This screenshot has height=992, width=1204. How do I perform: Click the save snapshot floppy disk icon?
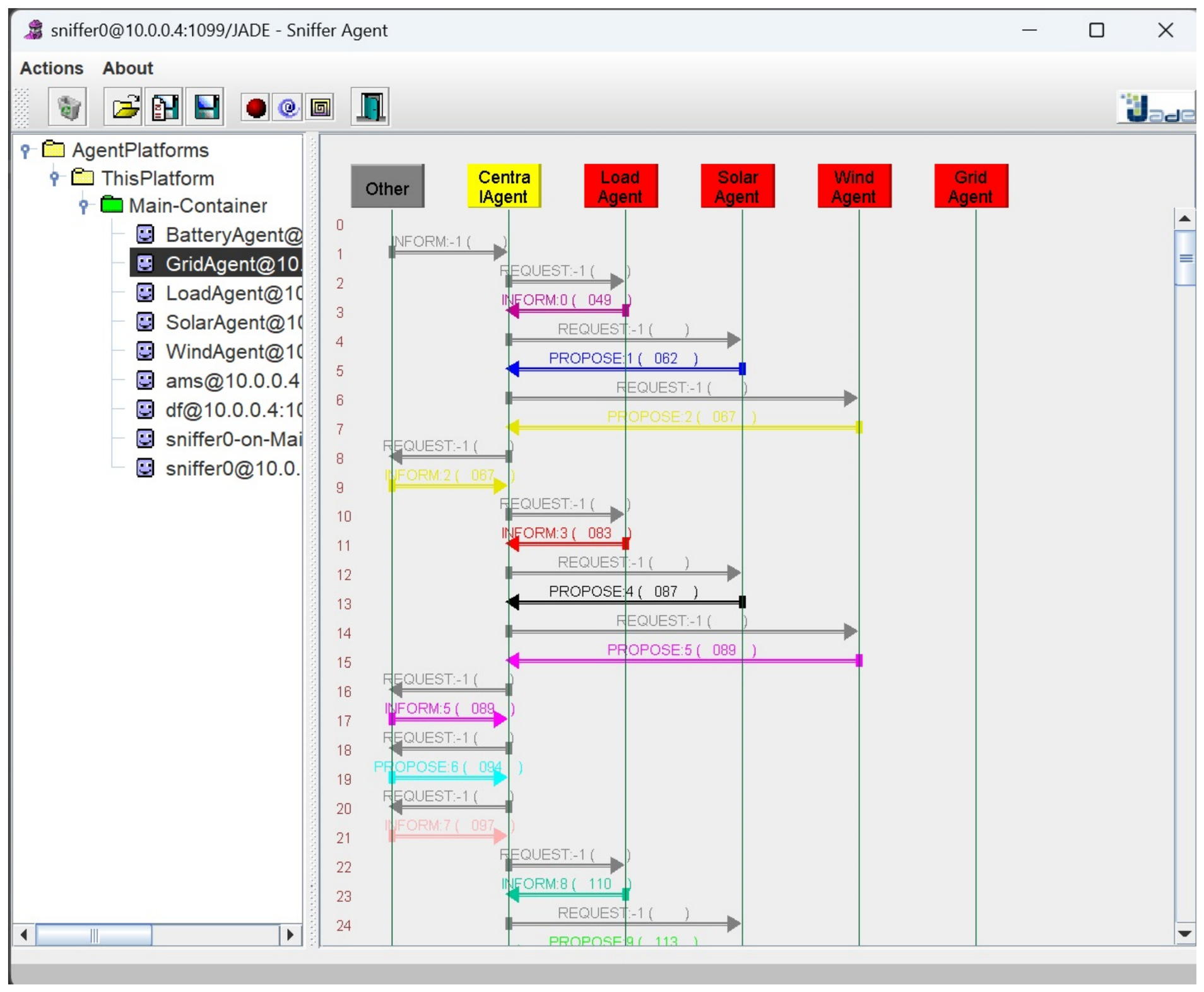[x=206, y=107]
